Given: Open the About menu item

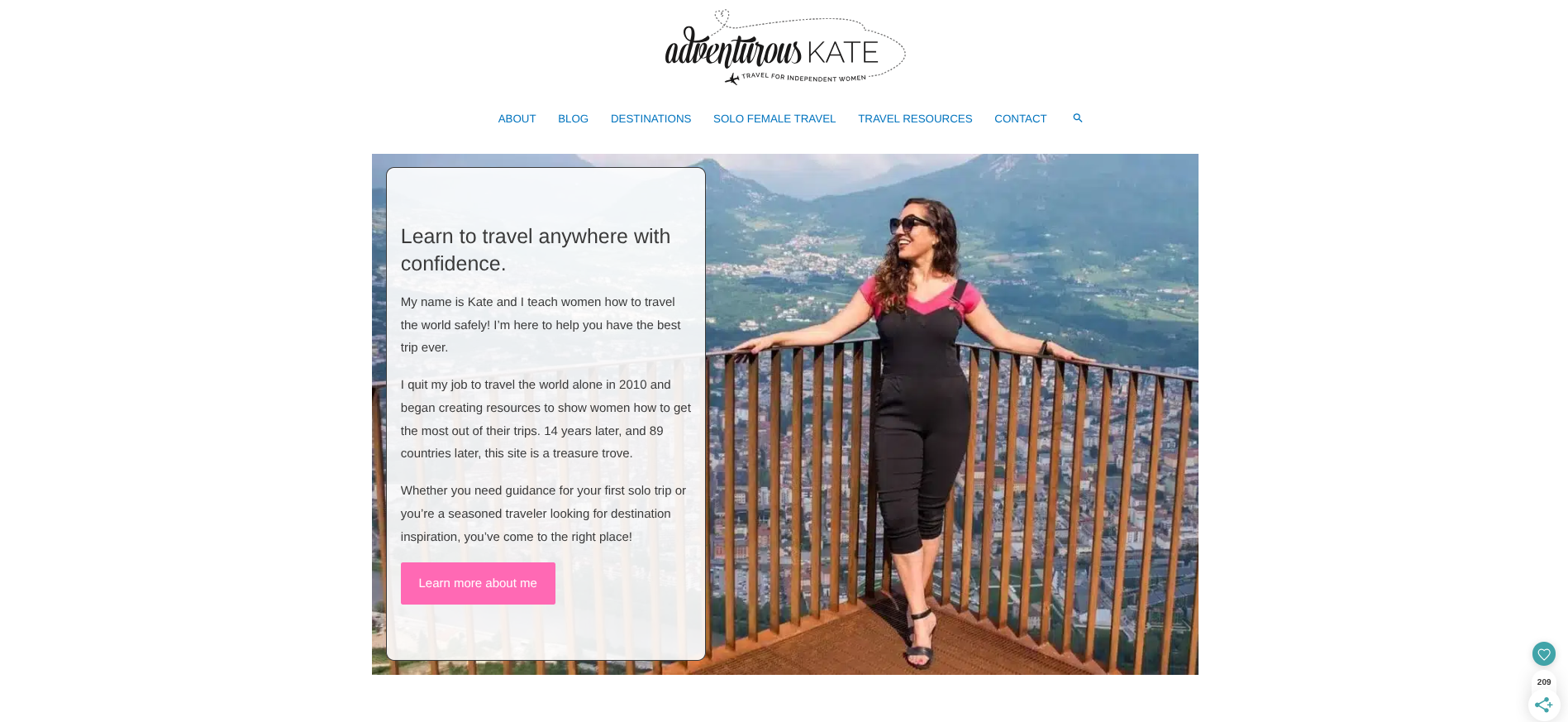Looking at the screenshot, I should [517, 119].
